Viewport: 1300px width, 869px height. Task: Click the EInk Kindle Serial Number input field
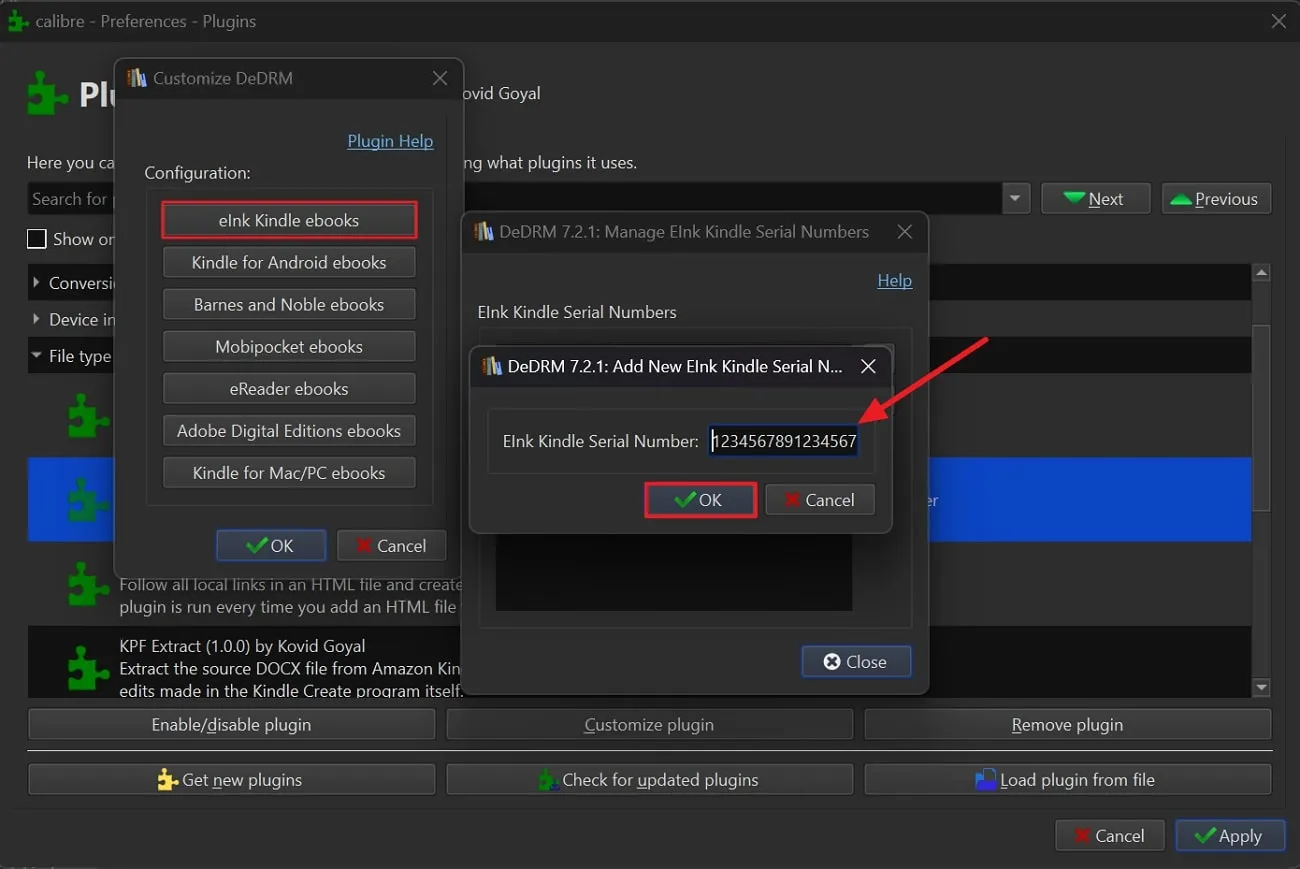(x=783, y=440)
